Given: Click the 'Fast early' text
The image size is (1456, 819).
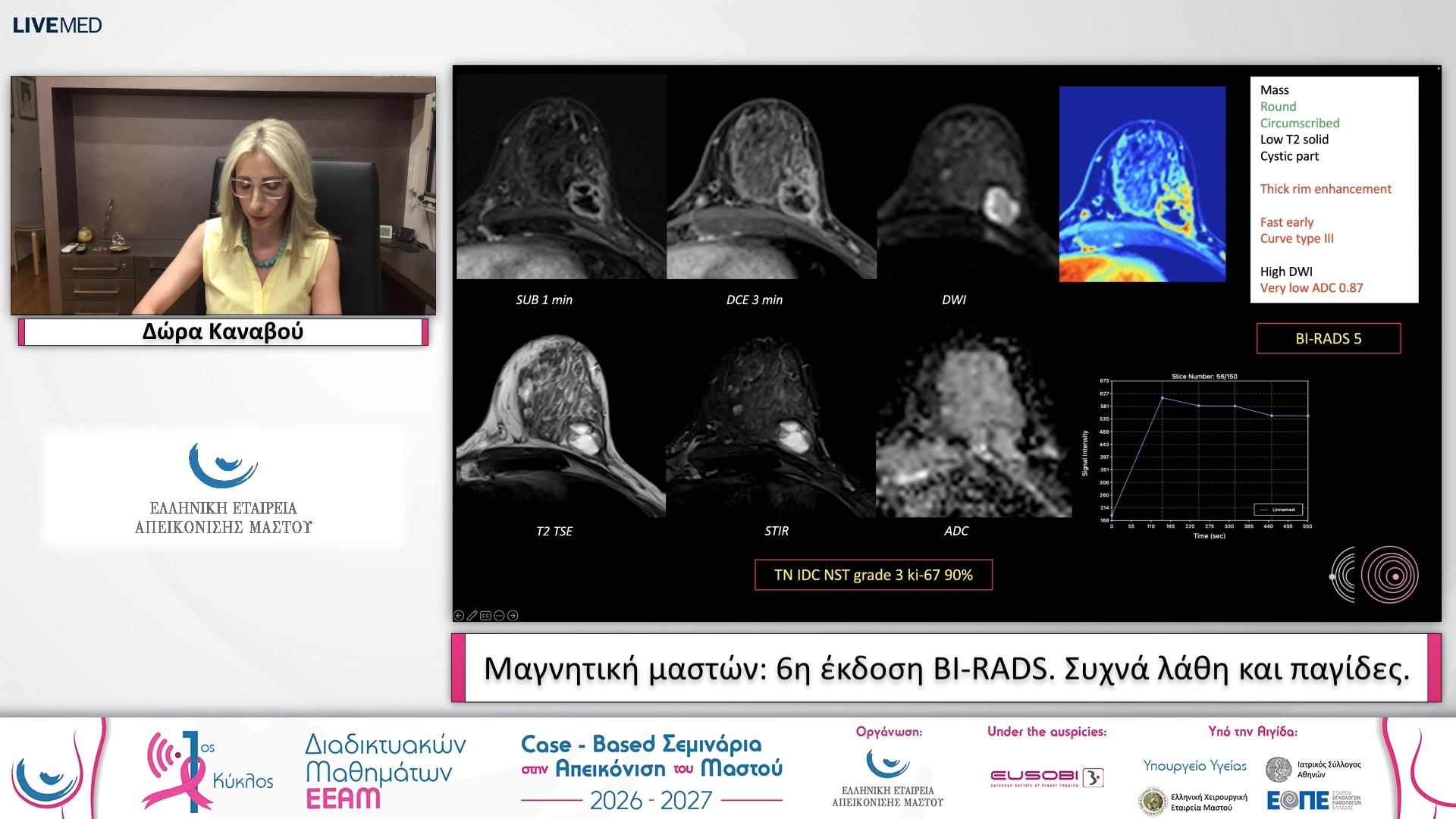Looking at the screenshot, I should click(1287, 222).
